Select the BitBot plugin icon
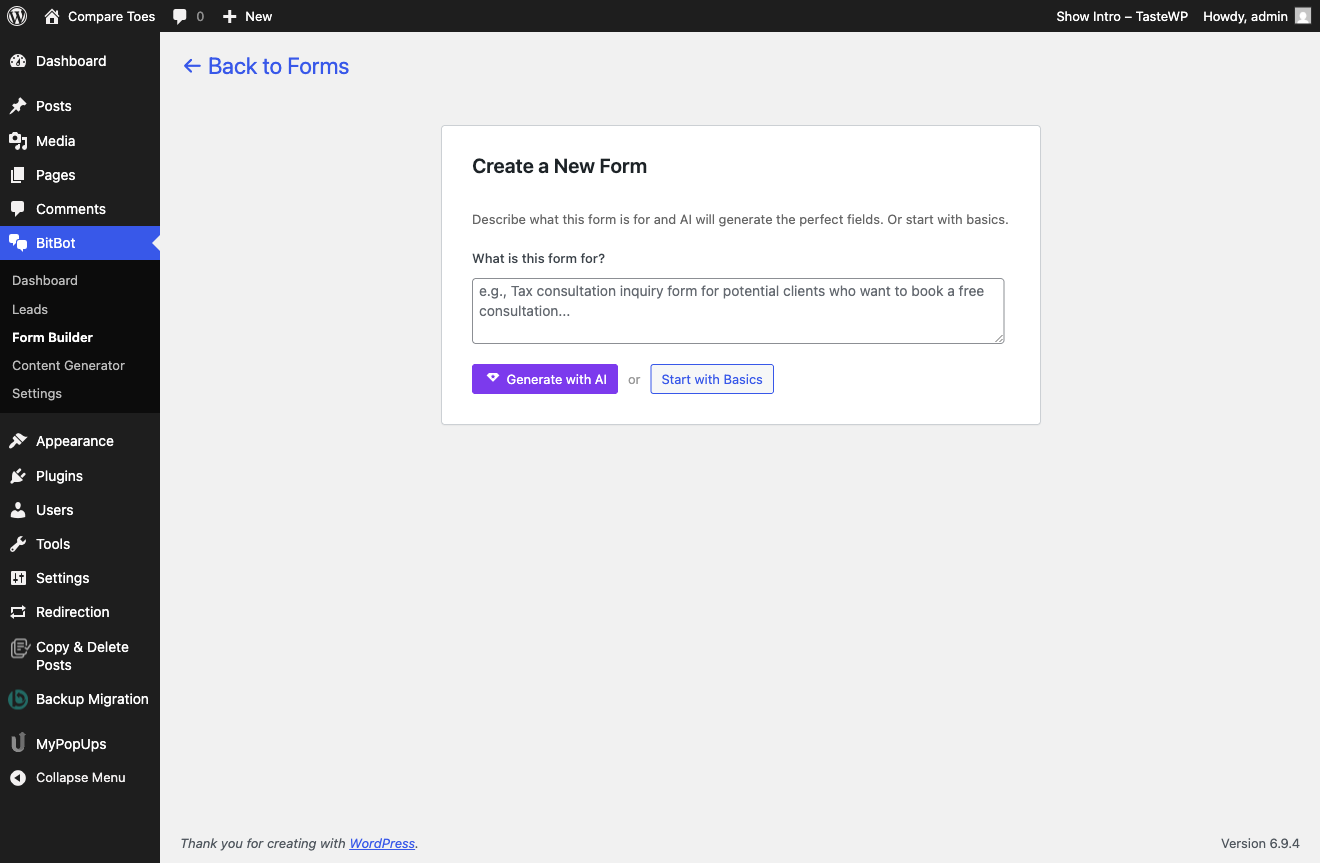The width and height of the screenshot is (1320, 863). (x=19, y=243)
